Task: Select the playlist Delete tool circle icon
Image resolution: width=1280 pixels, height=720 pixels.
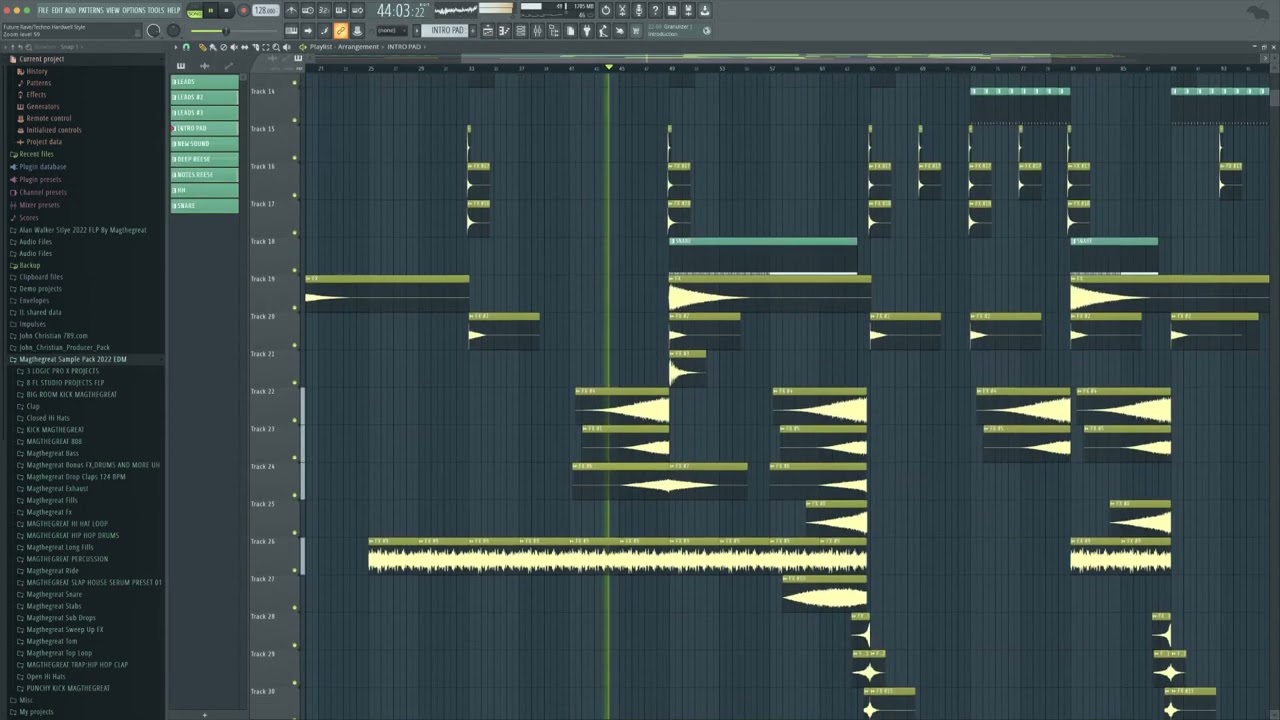Action: (224, 47)
